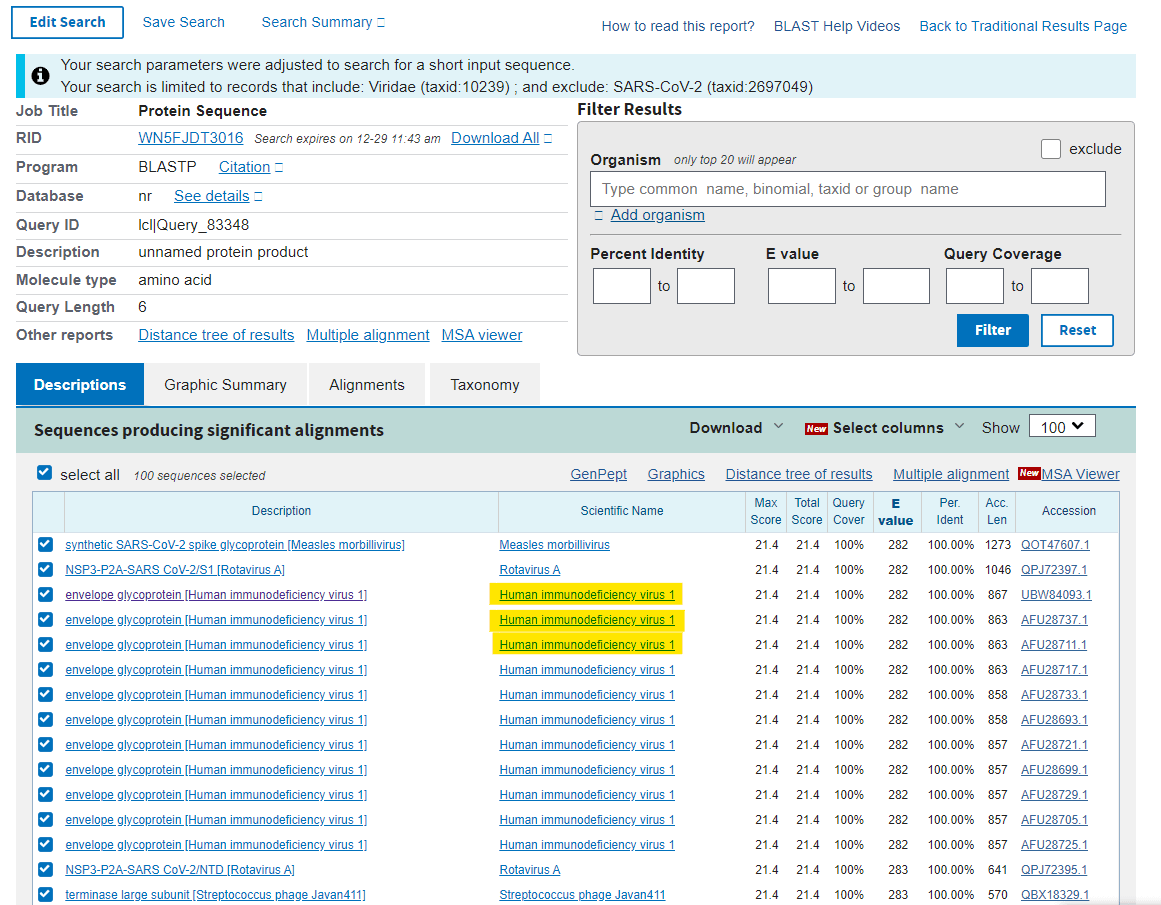Screen dimensions: 1161x905
Task: Click the external-link icon after Download All
Action: point(548,138)
